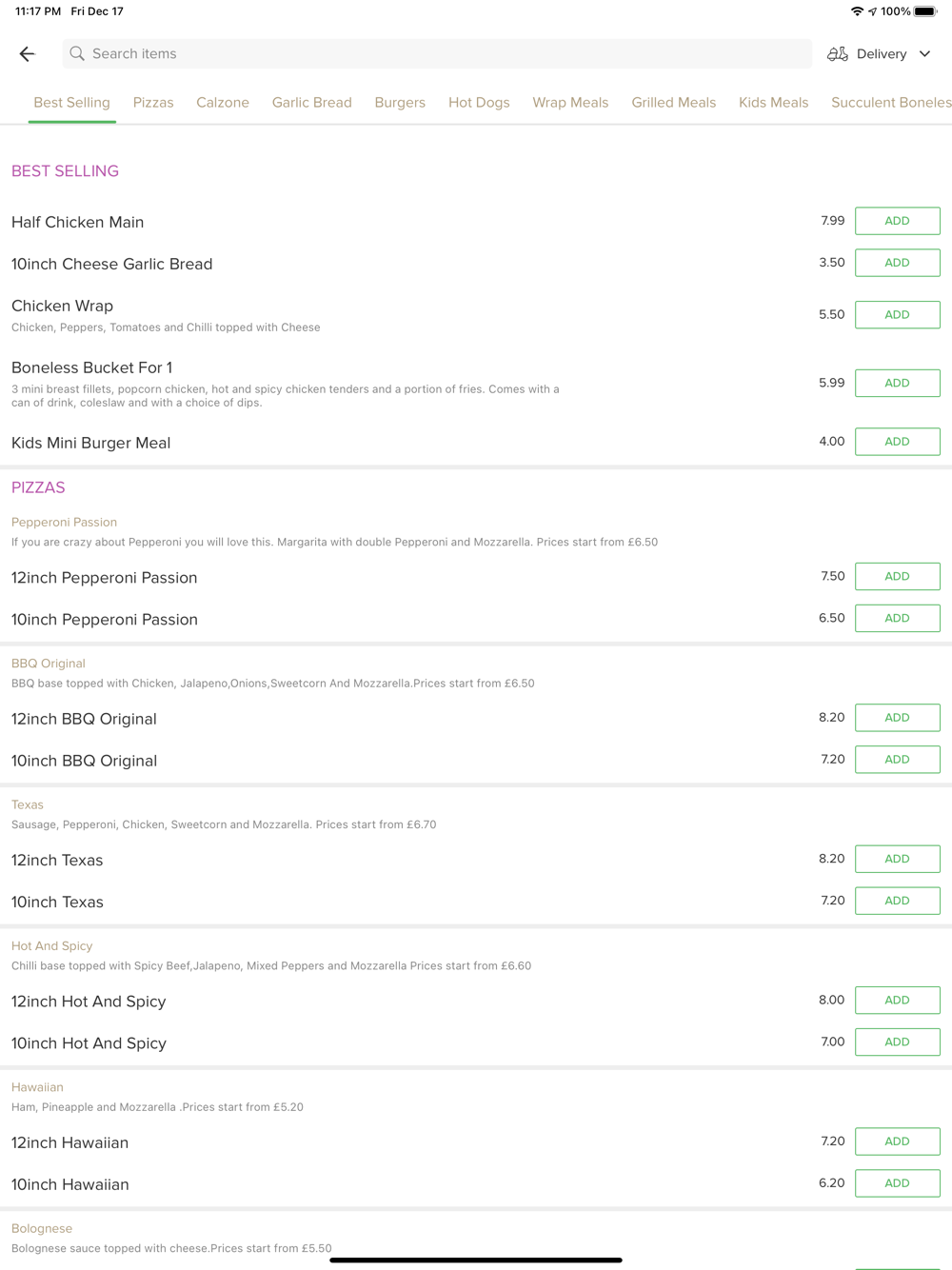Open the Calzone tab
952x1270 pixels.
[223, 103]
